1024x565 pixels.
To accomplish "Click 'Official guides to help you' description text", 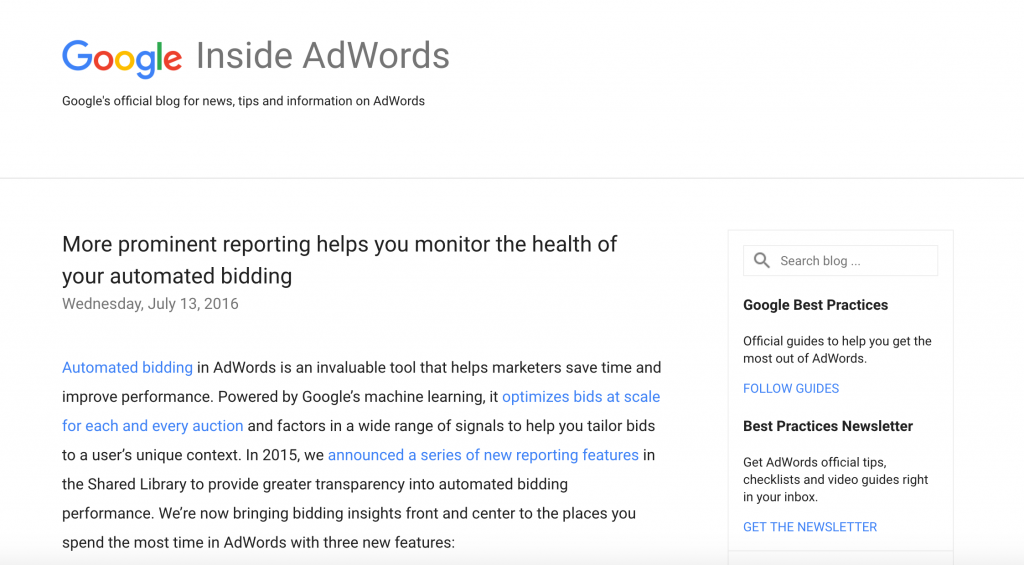I will [x=837, y=349].
